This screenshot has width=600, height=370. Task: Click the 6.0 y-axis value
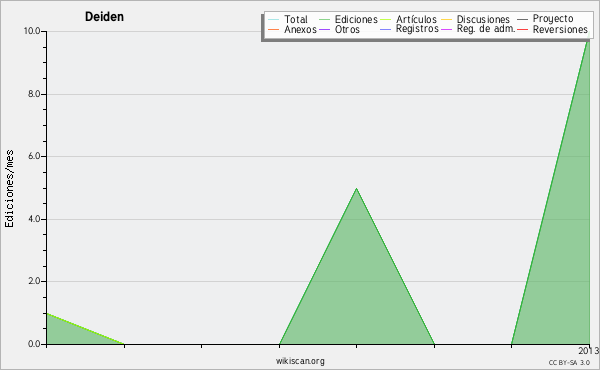[34, 156]
